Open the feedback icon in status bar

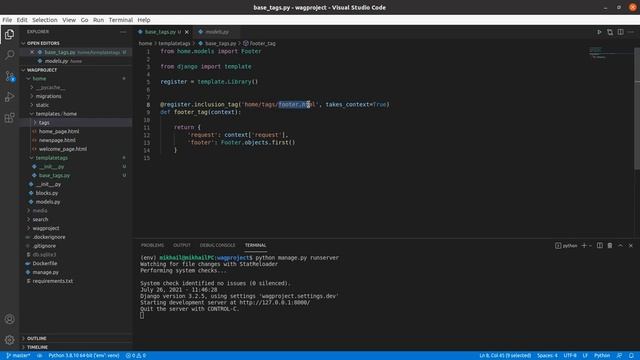point(619,356)
